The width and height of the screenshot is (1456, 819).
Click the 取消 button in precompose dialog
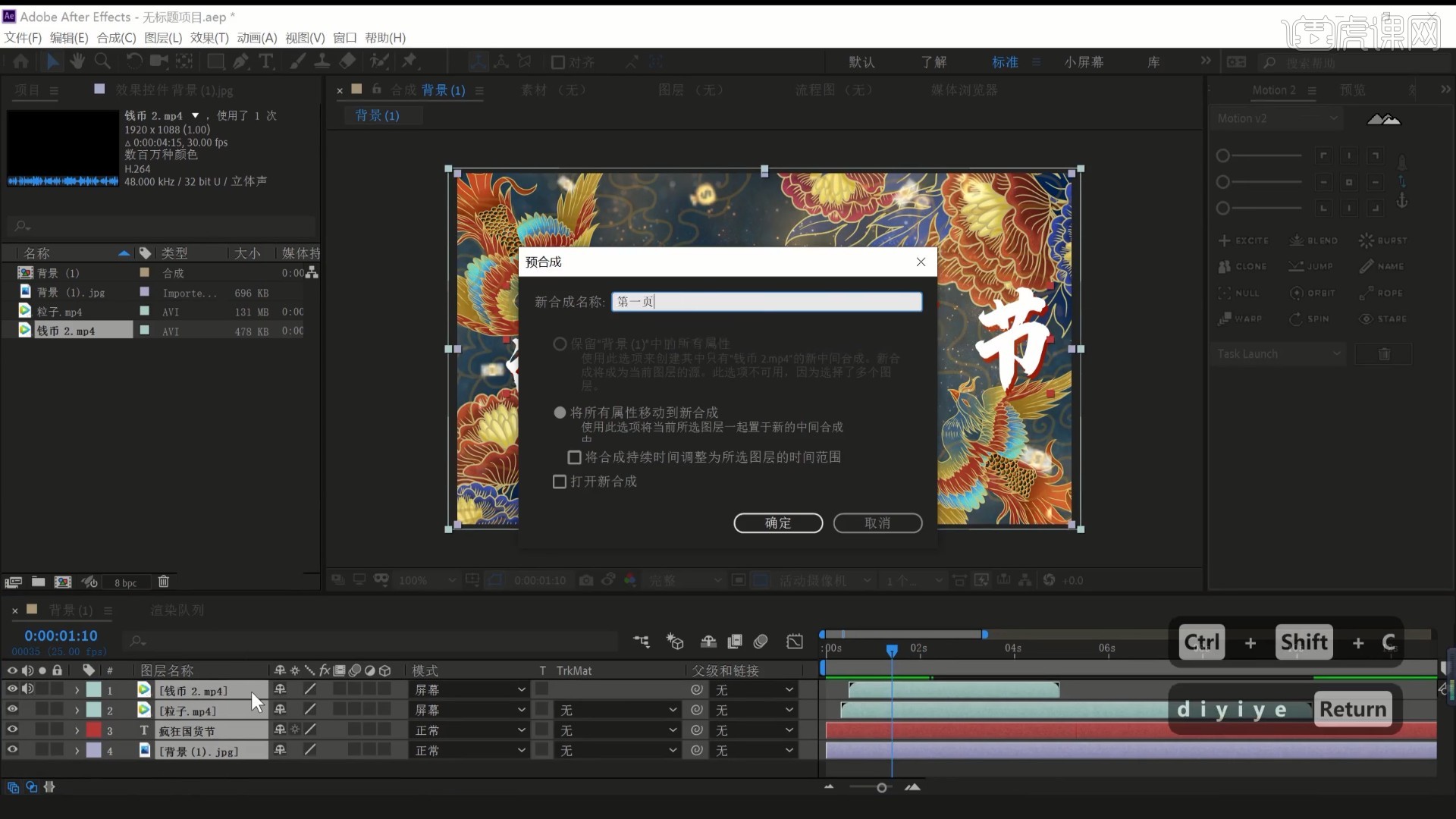tap(877, 523)
